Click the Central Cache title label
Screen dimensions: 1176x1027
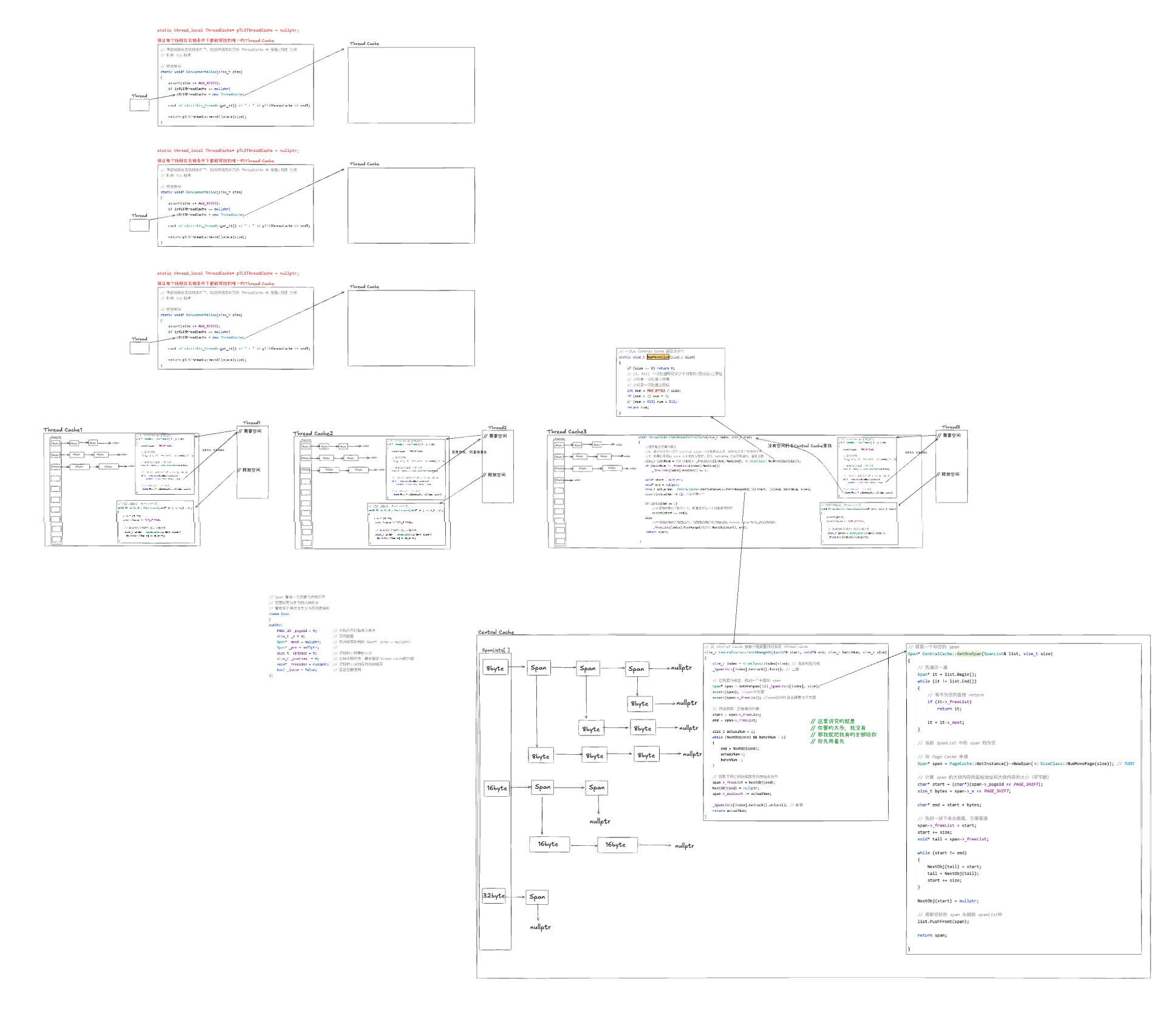click(496, 632)
